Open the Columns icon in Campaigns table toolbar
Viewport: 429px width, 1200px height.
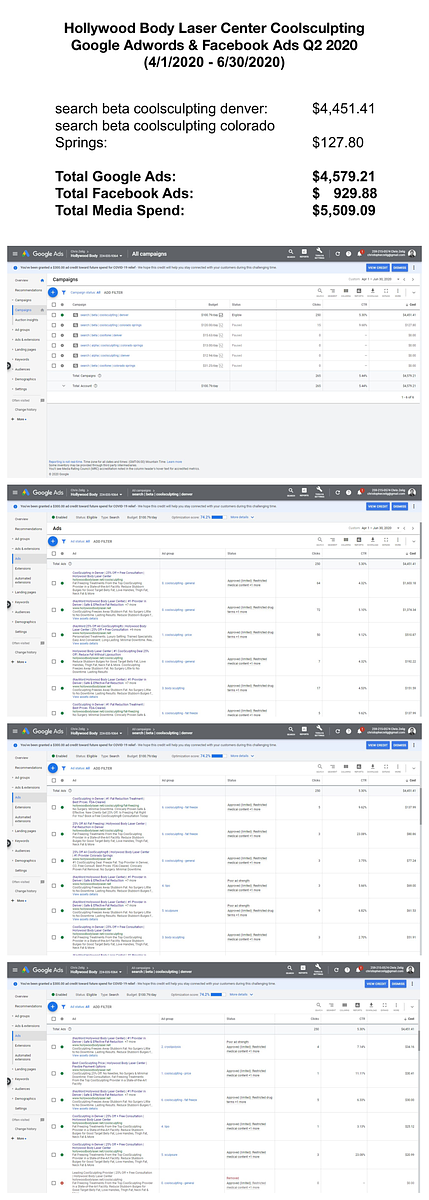click(346, 291)
